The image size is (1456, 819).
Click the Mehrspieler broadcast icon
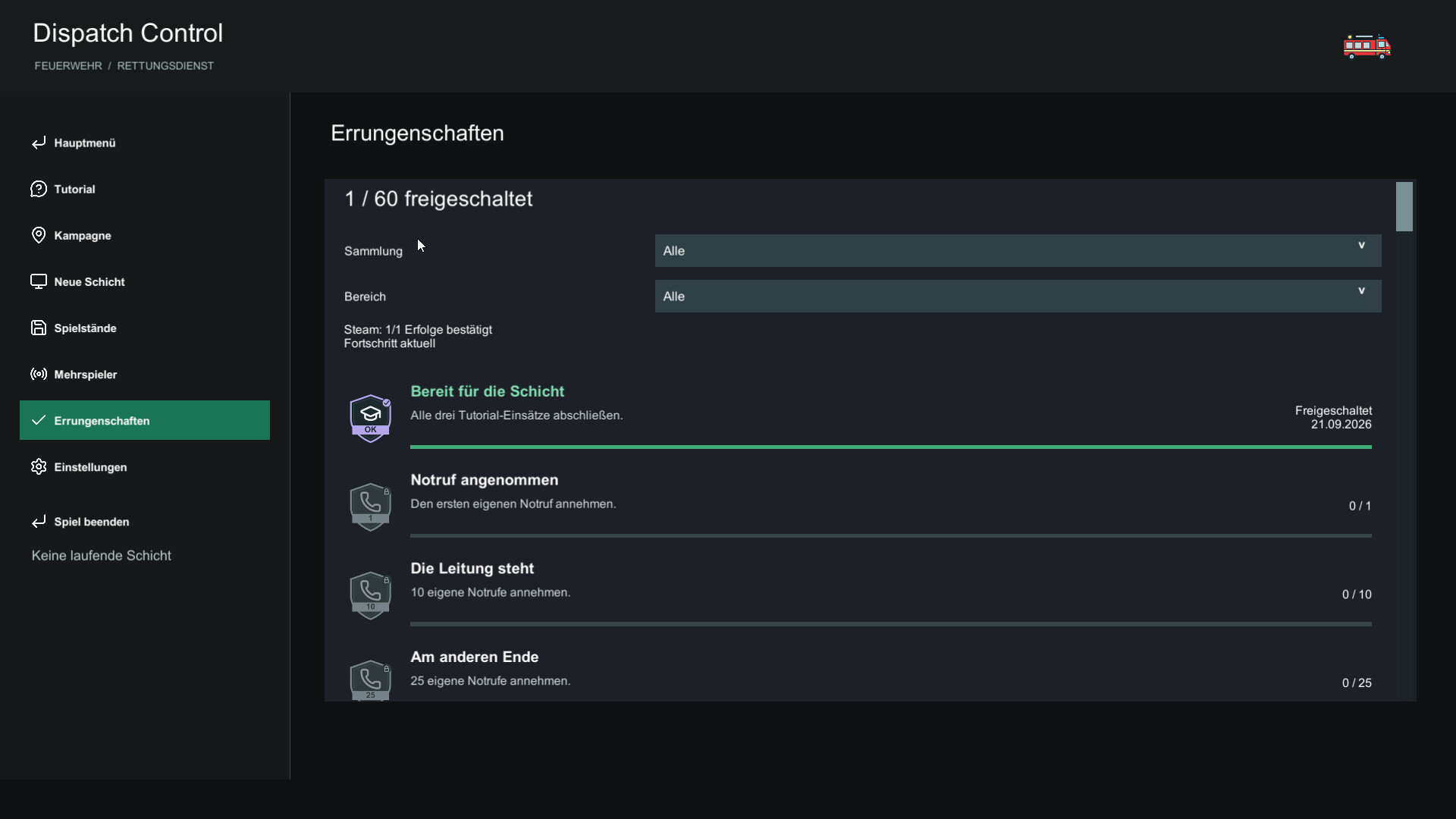click(x=39, y=374)
